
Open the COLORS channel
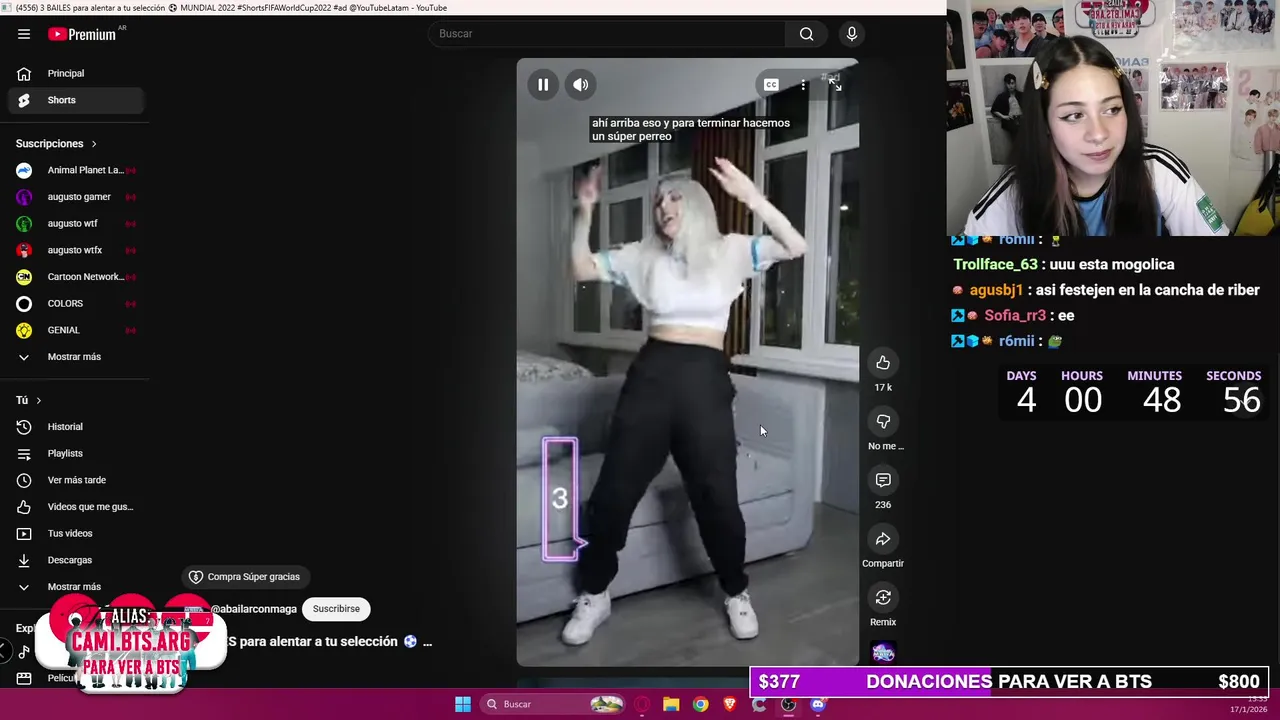pyautogui.click(x=76, y=304)
